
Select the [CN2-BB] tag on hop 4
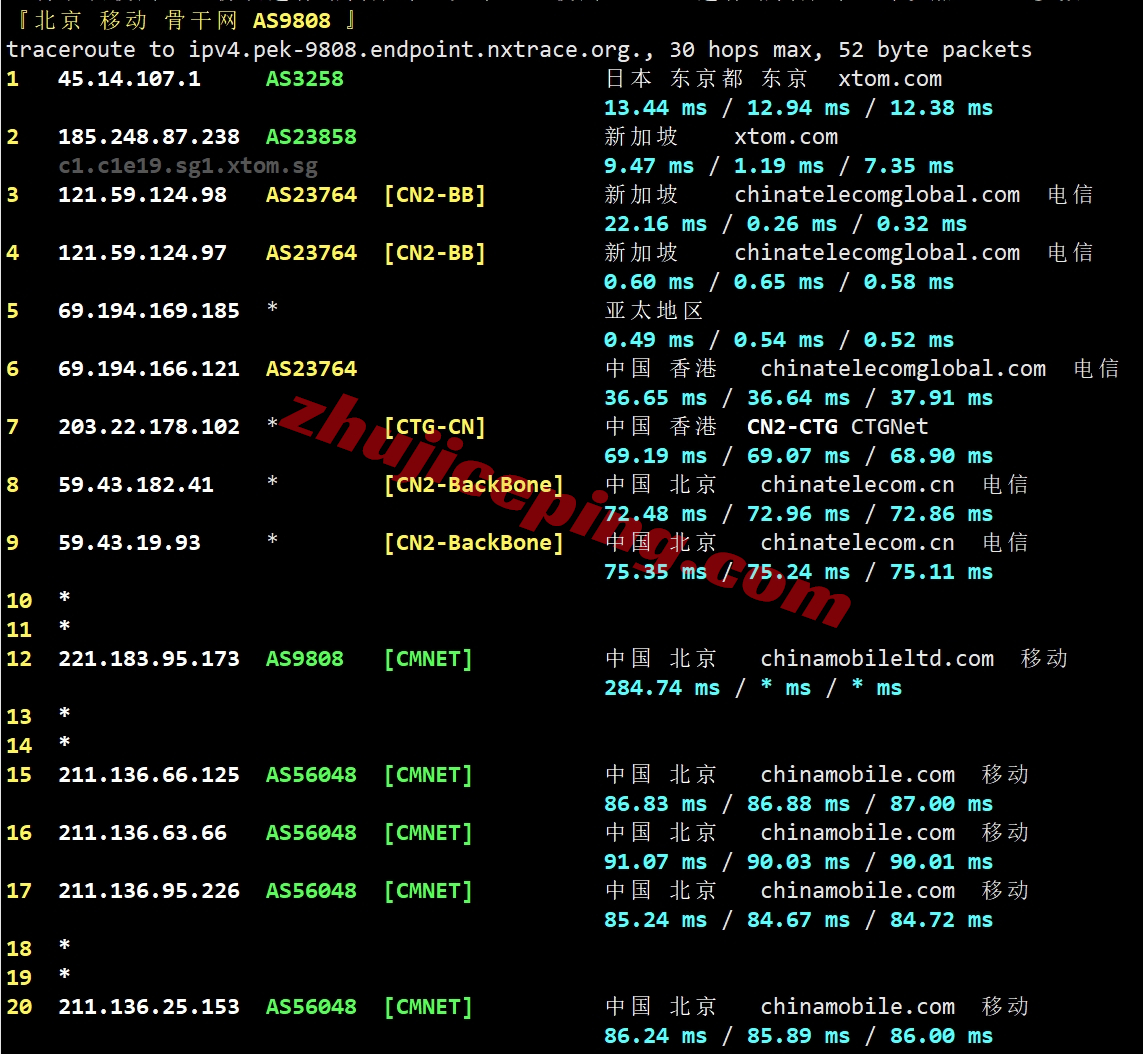(x=434, y=253)
